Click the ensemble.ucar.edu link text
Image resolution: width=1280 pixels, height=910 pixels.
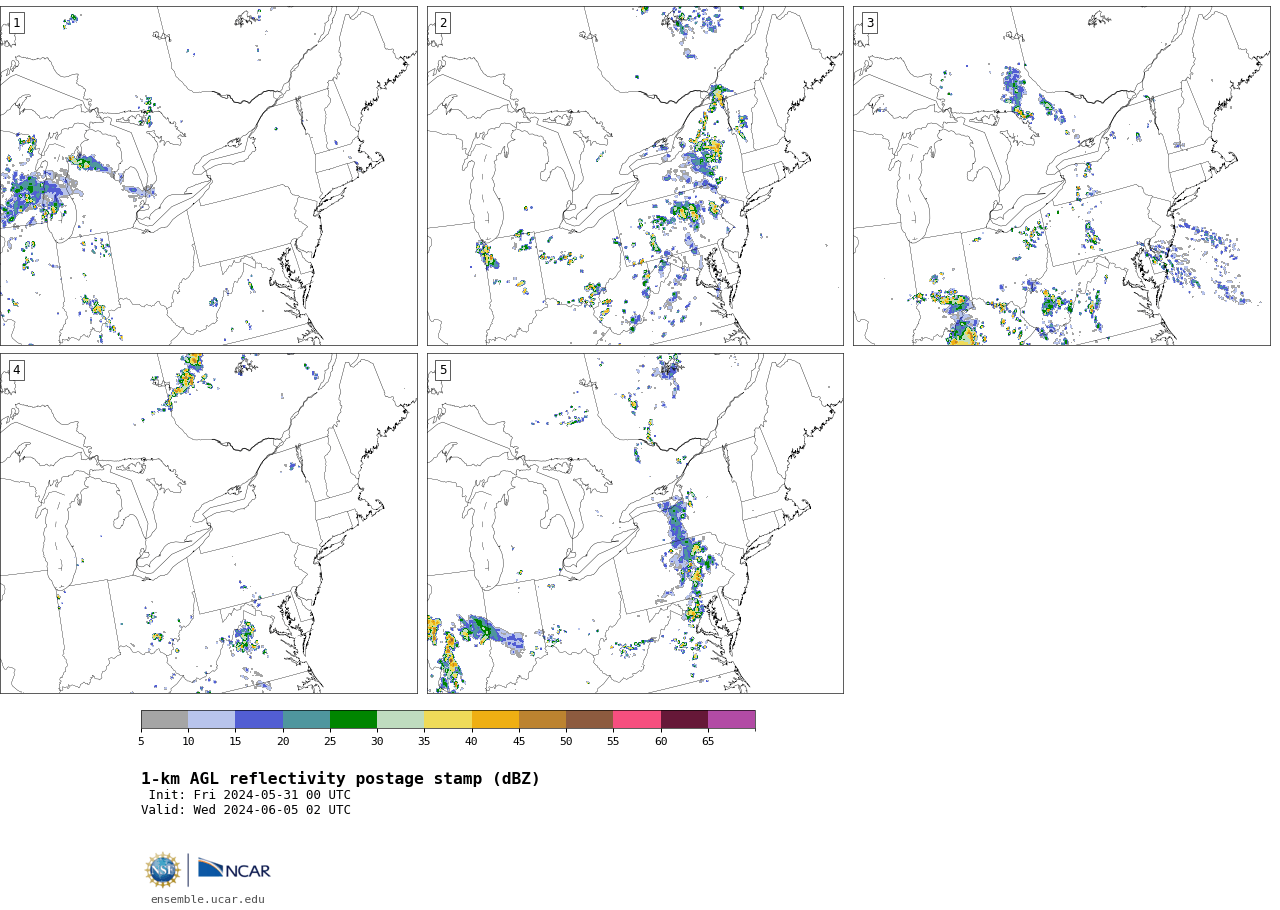pos(208,900)
